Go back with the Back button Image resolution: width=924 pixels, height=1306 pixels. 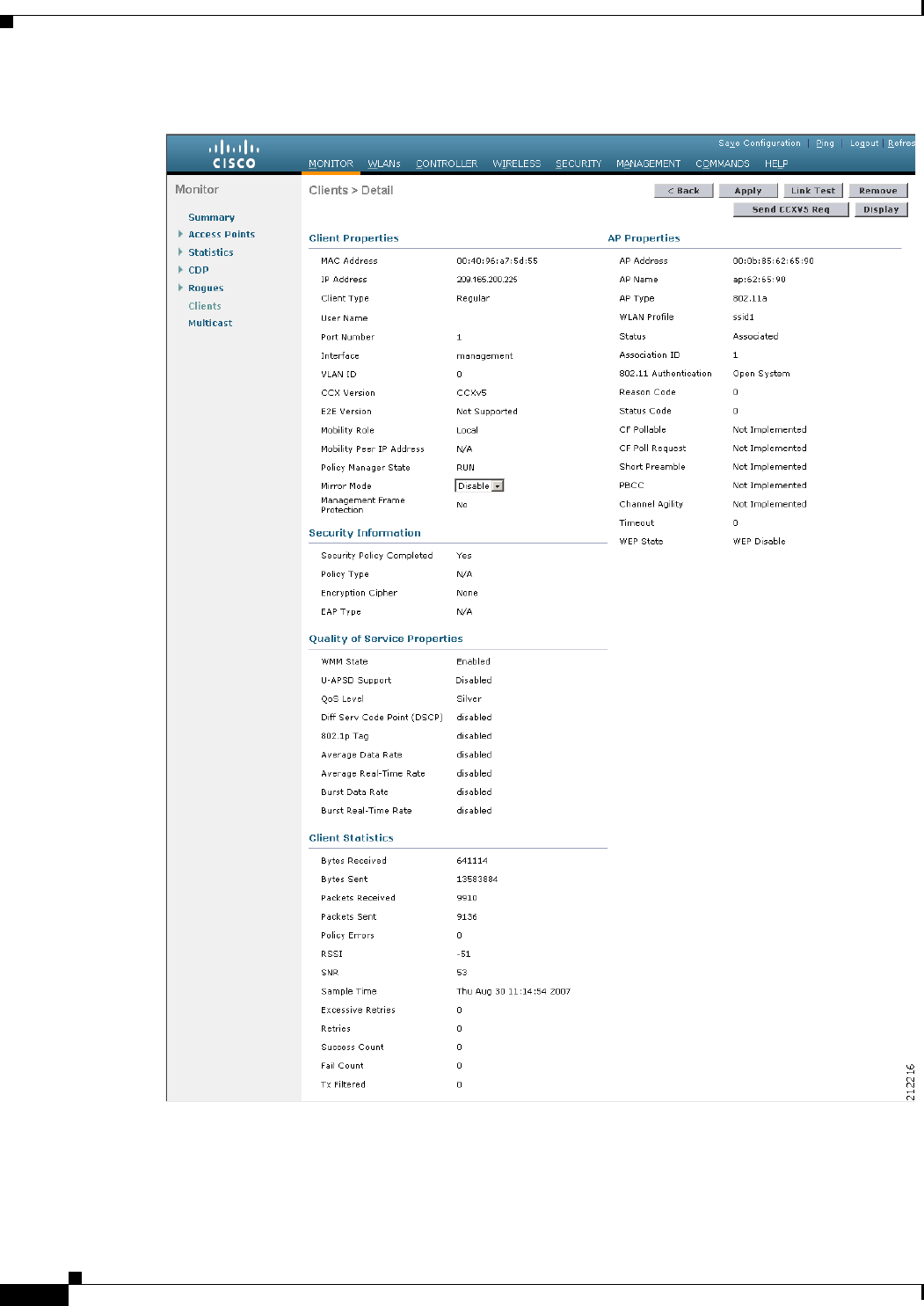(x=683, y=191)
